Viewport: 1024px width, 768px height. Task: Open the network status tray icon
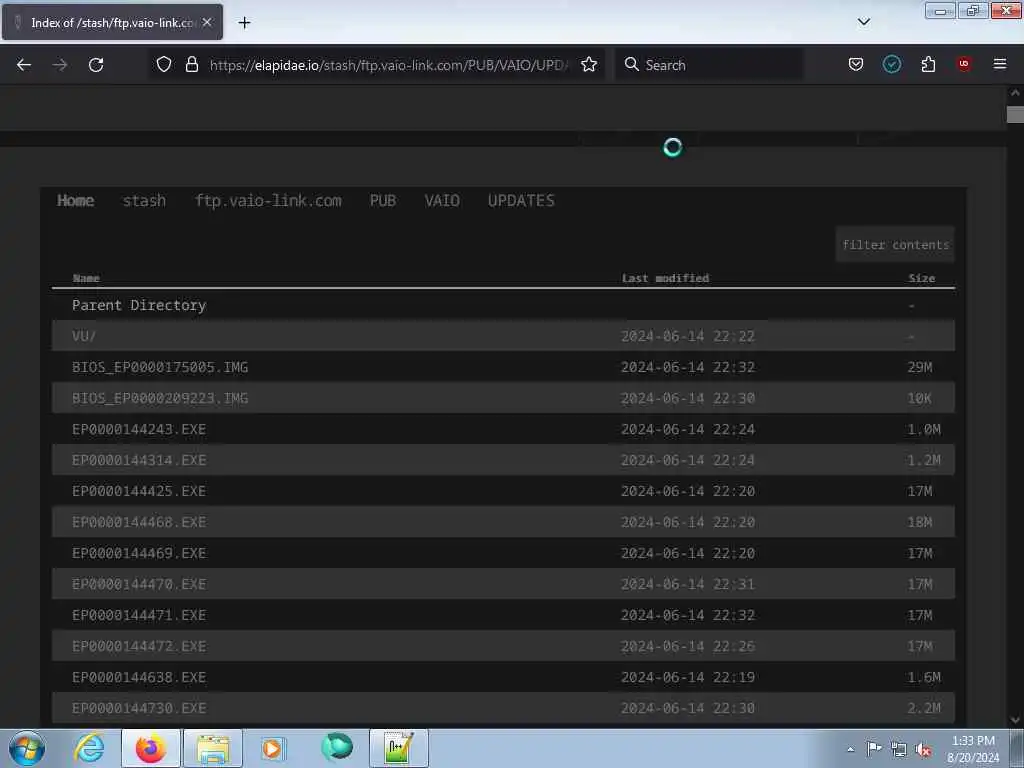point(899,750)
